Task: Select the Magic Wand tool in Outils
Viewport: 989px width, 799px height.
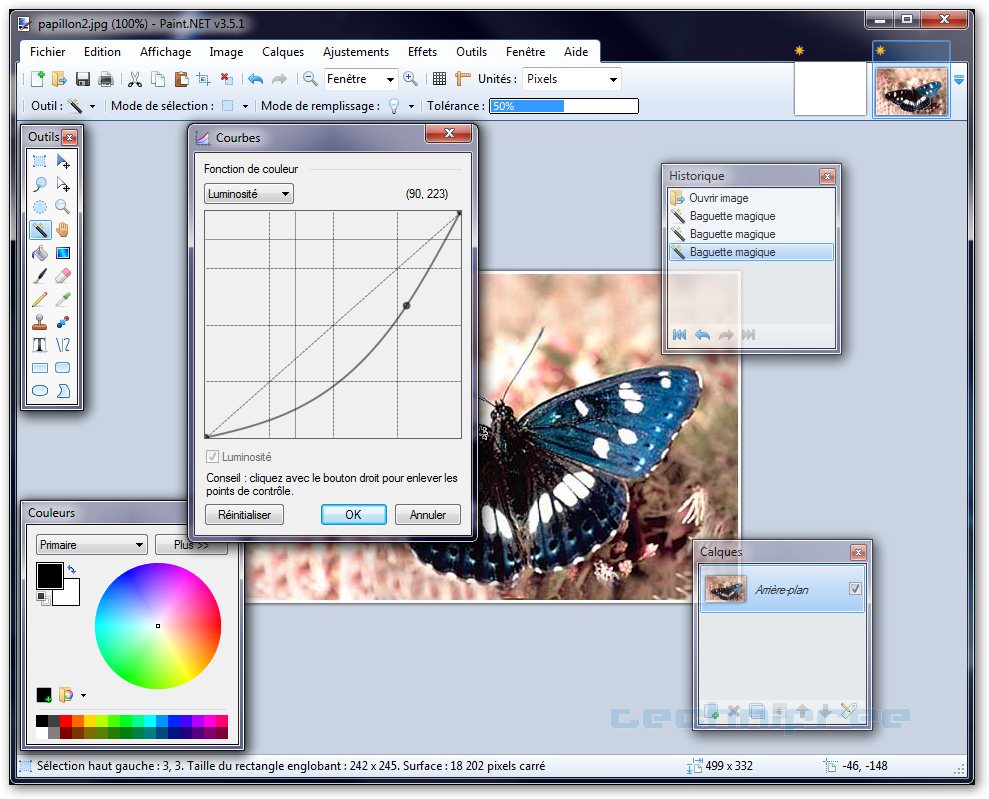Action: point(40,230)
